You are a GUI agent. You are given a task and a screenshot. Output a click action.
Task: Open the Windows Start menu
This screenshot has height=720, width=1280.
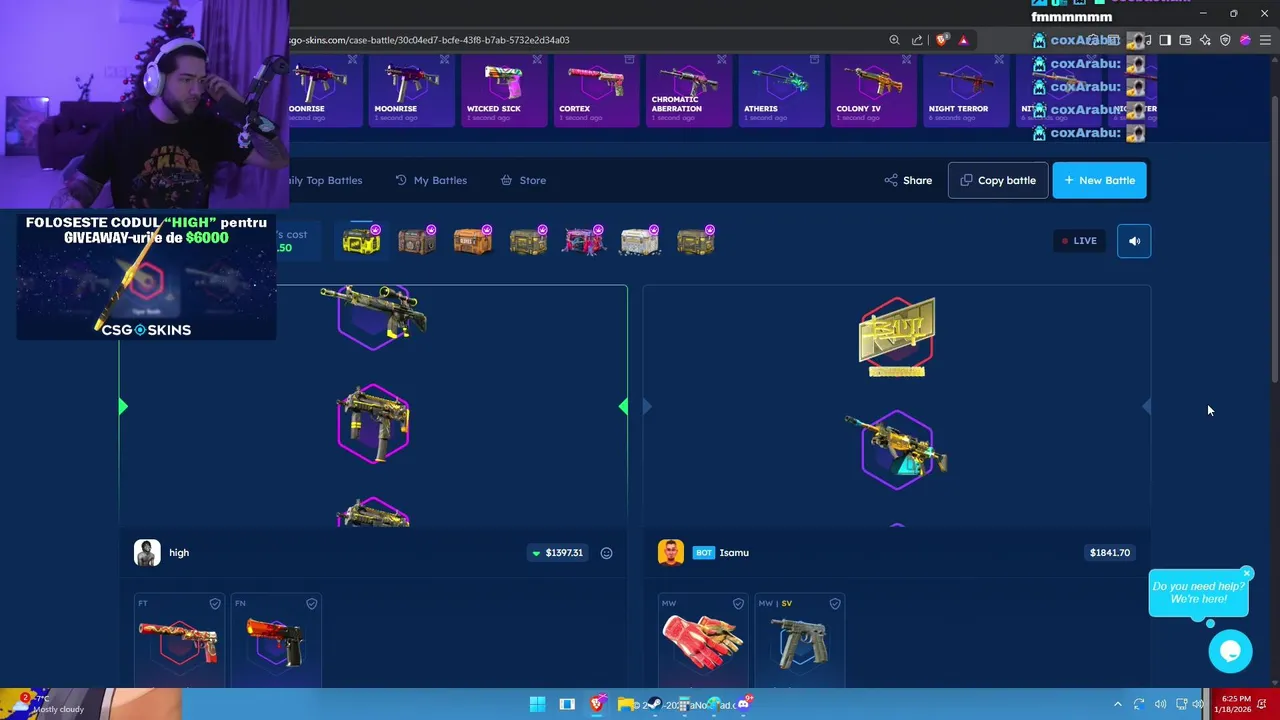(x=537, y=704)
